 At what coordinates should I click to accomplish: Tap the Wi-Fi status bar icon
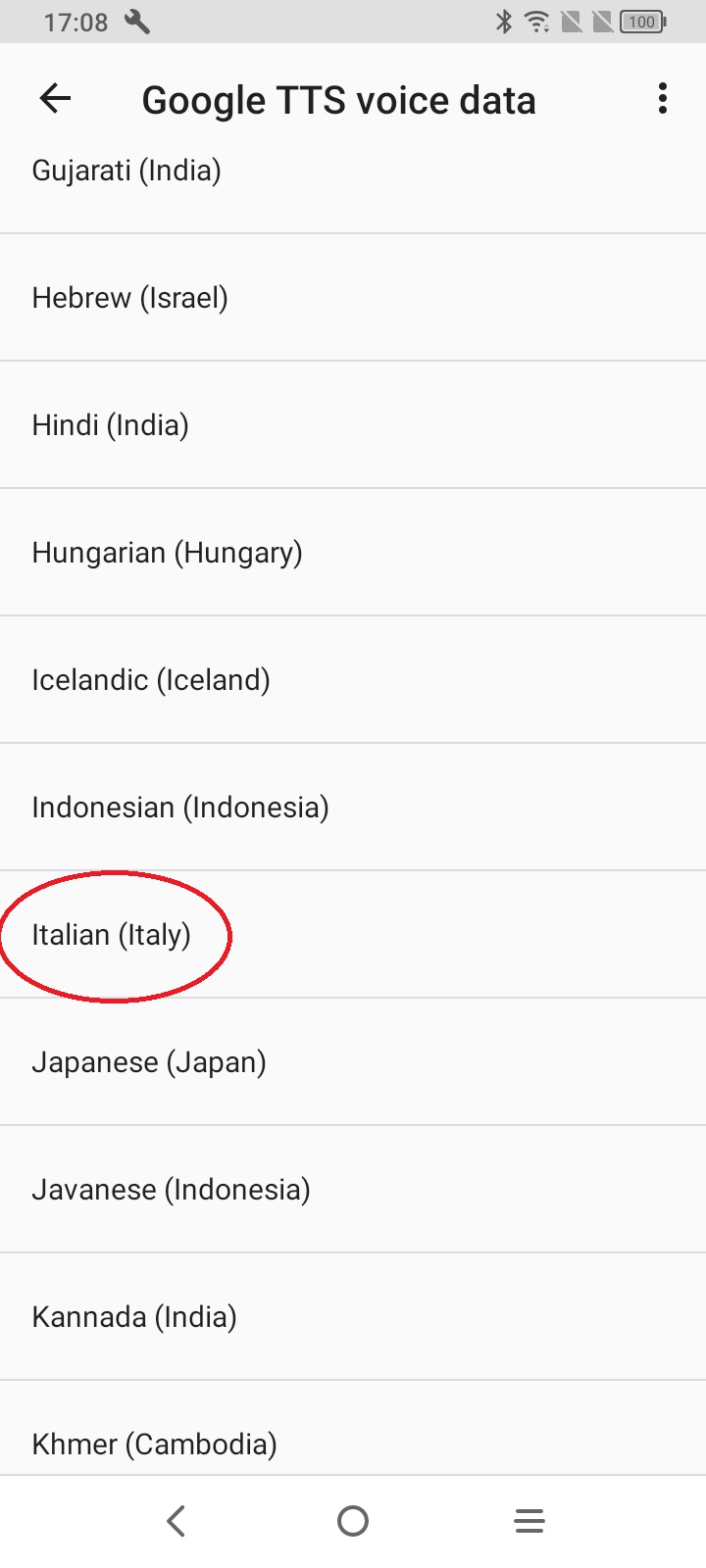pyautogui.click(x=537, y=22)
